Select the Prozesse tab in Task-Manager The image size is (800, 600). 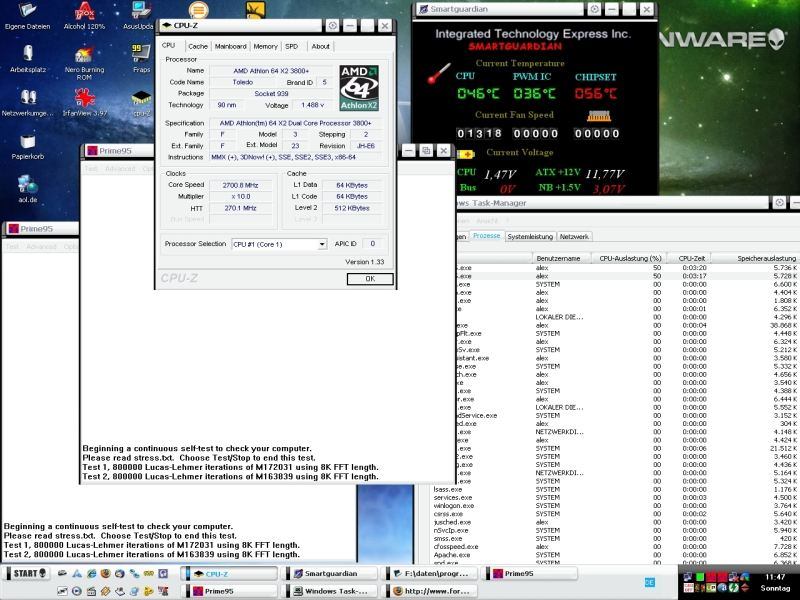(x=486, y=236)
